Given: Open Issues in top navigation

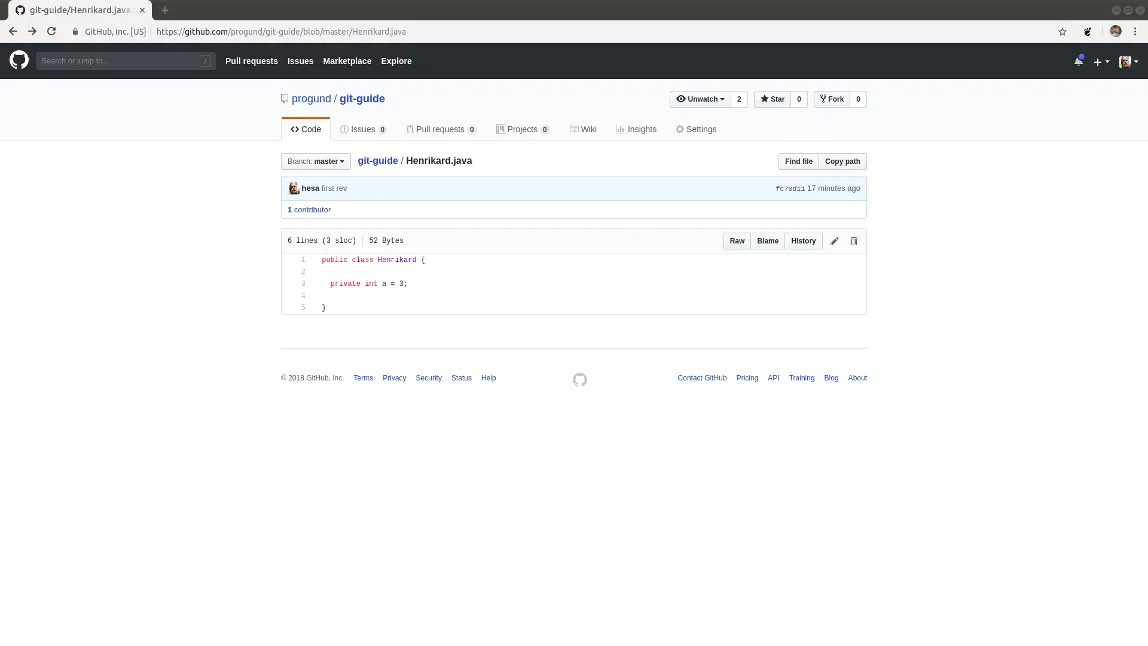Looking at the screenshot, I should pyautogui.click(x=300, y=61).
